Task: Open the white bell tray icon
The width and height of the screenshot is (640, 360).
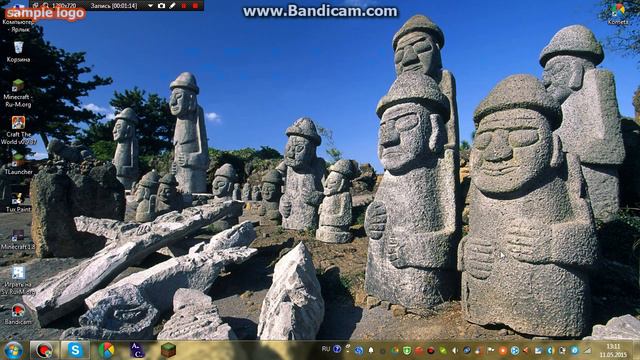Action: (x=371, y=350)
